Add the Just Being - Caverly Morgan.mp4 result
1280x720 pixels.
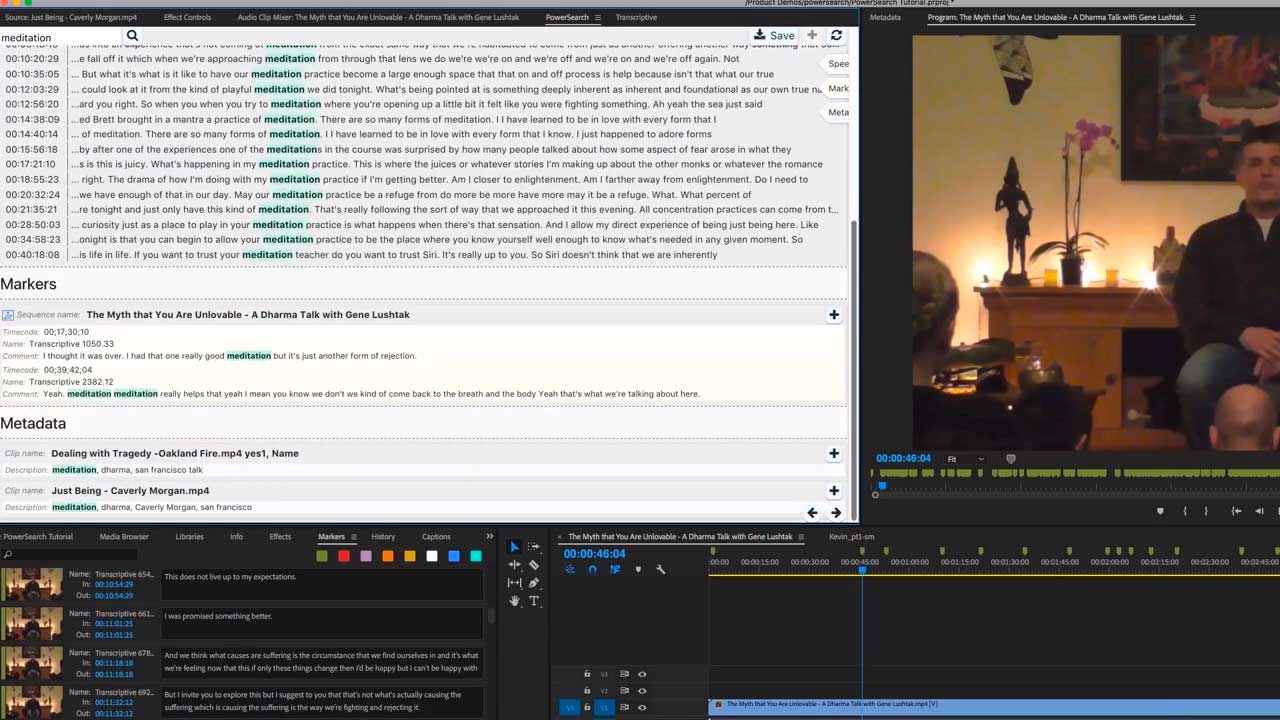click(834, 491)
